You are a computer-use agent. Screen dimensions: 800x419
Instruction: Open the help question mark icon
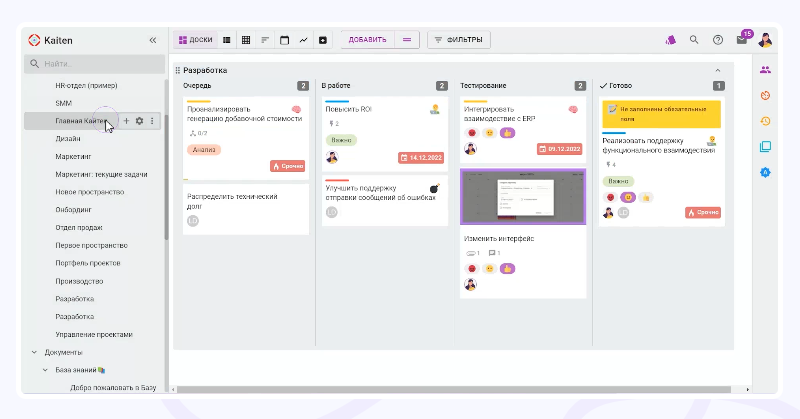[717, 40]
